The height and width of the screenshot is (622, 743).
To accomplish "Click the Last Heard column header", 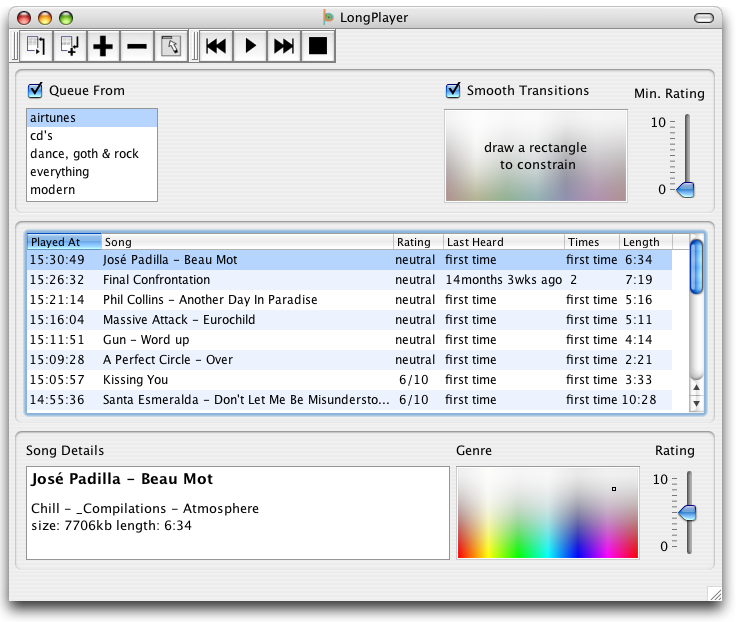I will tap(503, 242).
